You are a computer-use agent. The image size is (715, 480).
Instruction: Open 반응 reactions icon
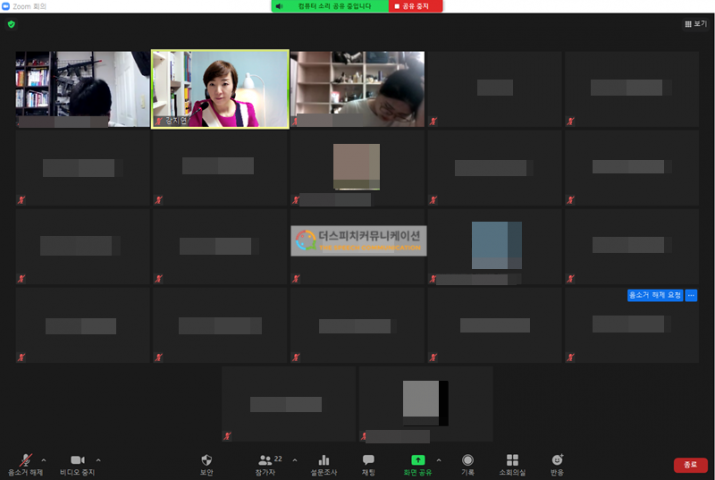[557, 461]
